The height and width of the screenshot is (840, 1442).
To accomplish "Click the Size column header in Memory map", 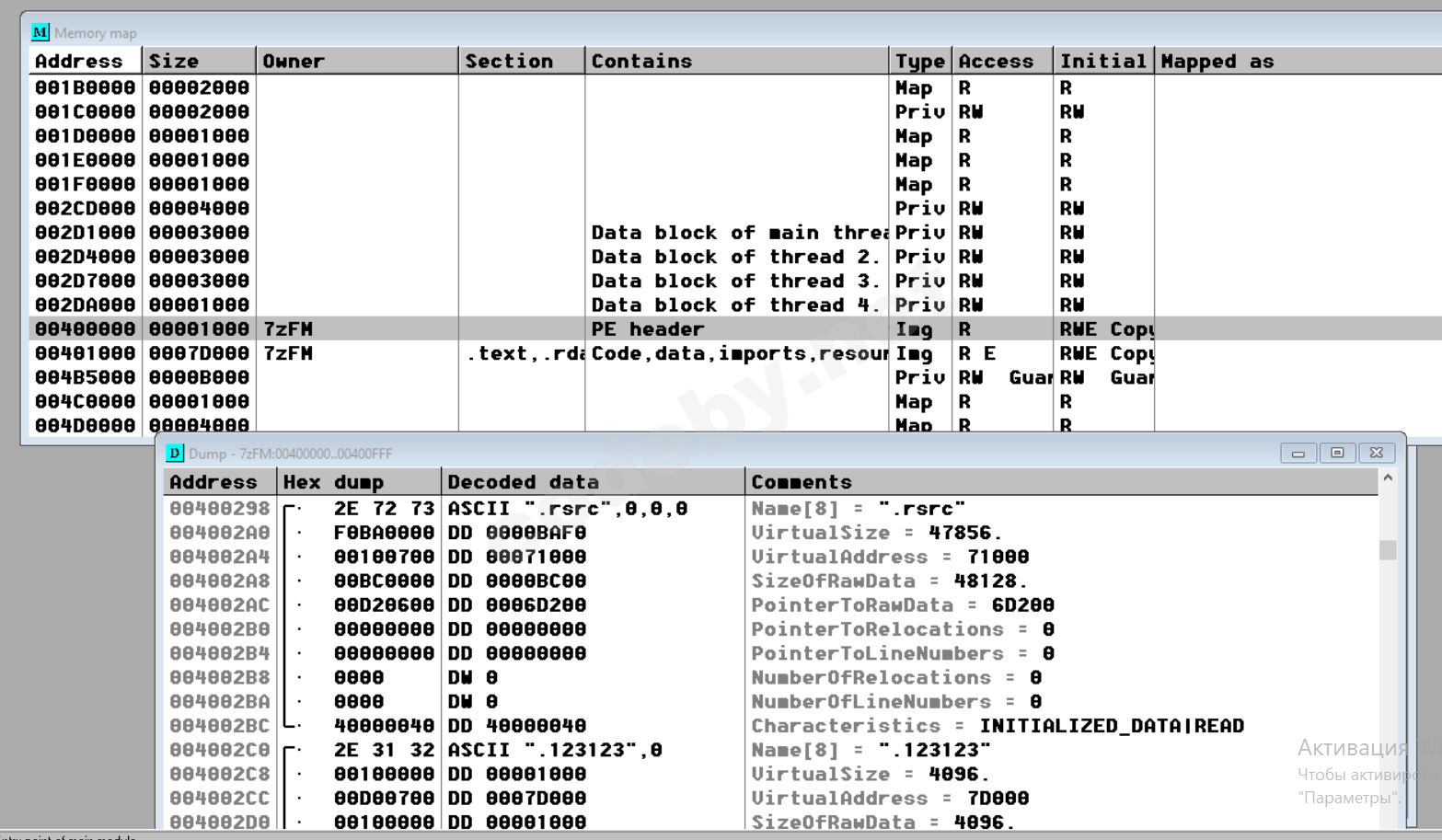I will [x=199, y=62].
